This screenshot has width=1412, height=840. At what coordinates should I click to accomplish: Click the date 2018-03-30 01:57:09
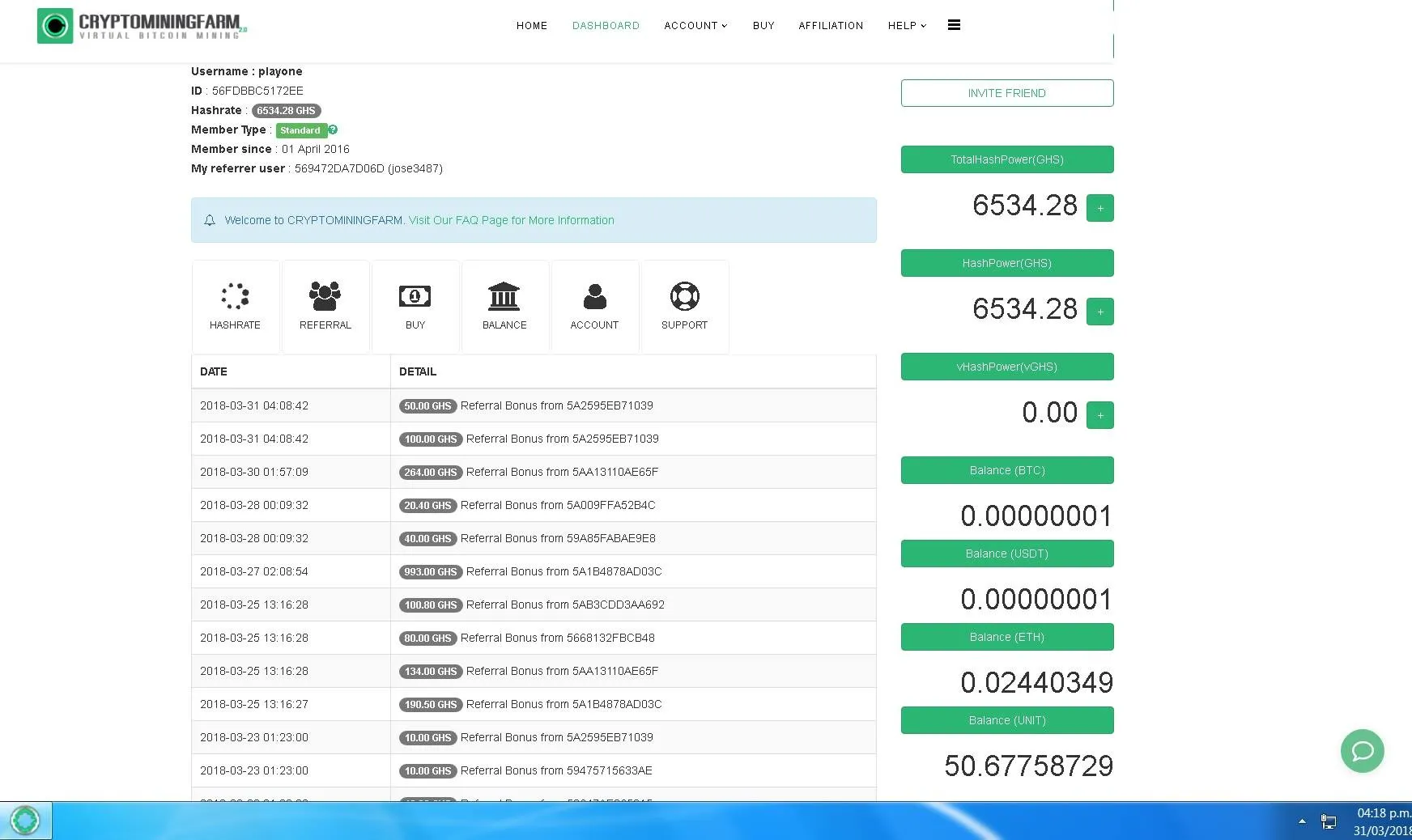[254, 472]
